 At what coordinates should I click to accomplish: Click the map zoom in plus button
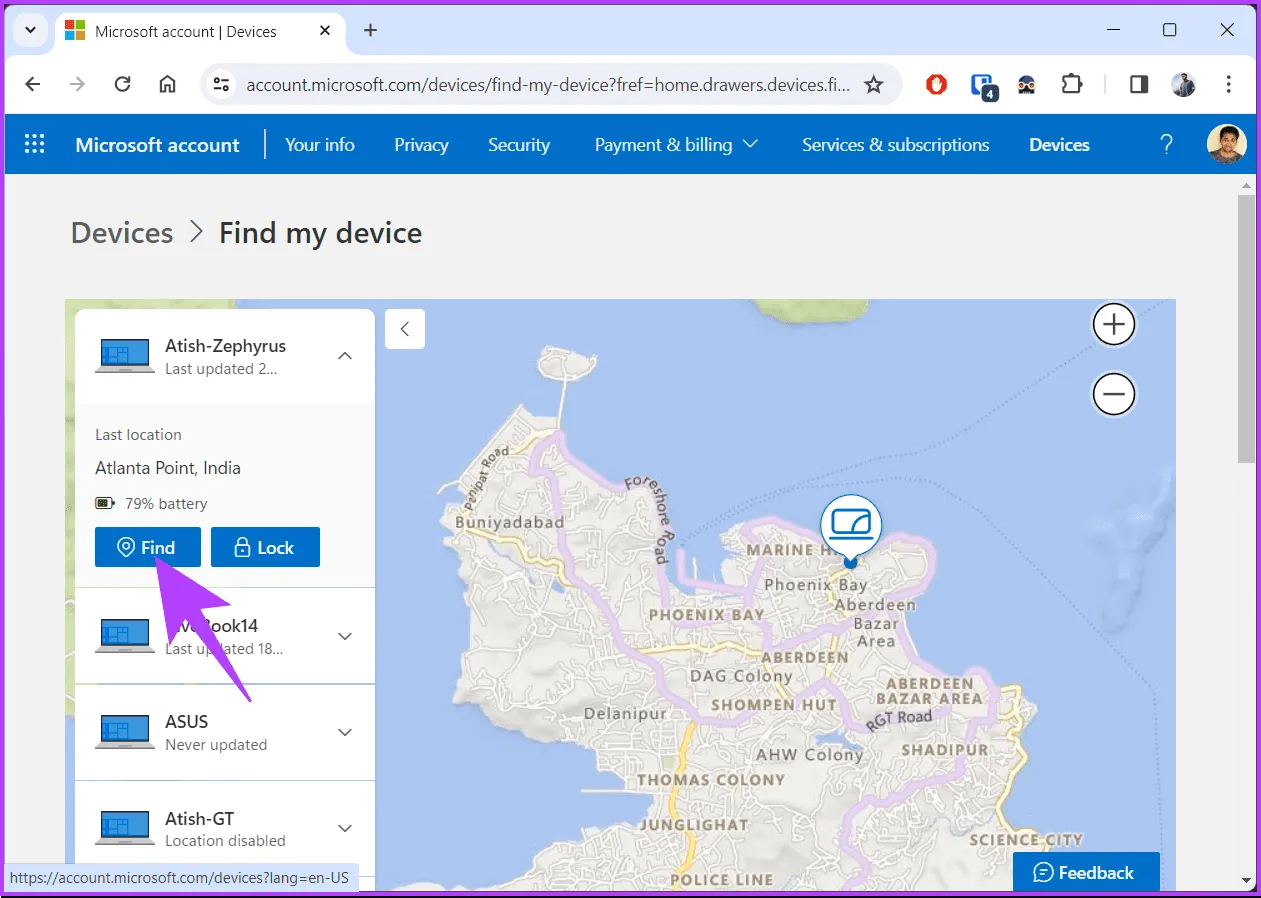pyautogui.click(x=1113, y=325)
